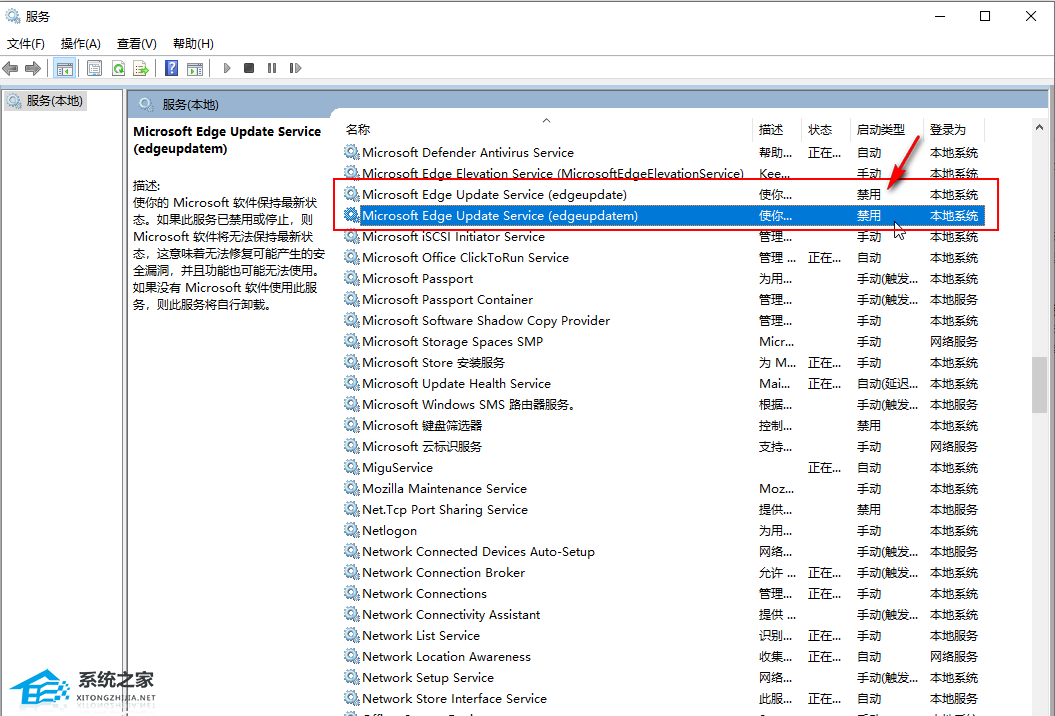The height and width of the screenshot is (716, 1055).
Task: Select Microsoft Store 安装服务 name
Action: pos(433,362)
